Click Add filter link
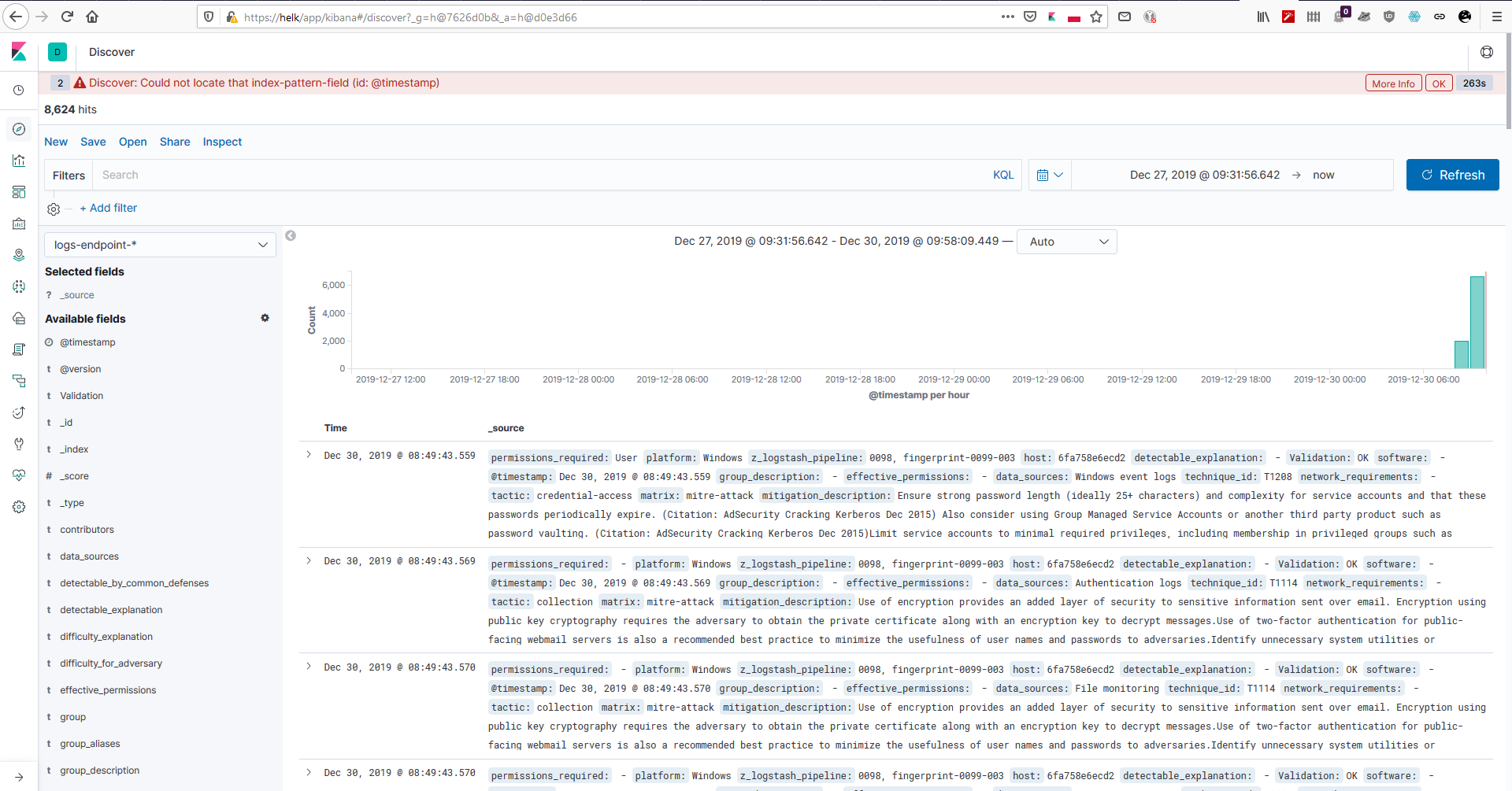Viewport: 1512px width, 791px height. point(108,208)
